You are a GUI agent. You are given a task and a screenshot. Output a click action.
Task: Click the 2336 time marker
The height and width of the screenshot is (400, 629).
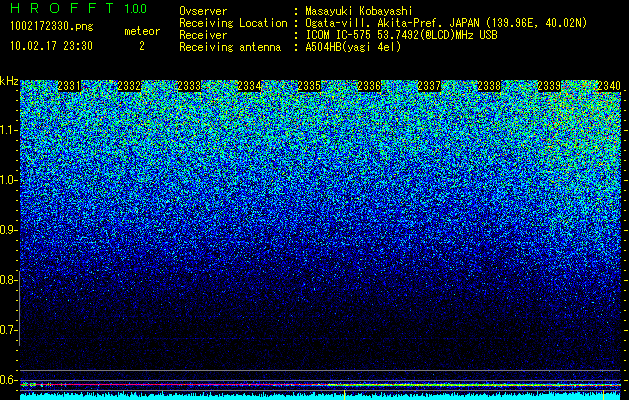point(369,86)
